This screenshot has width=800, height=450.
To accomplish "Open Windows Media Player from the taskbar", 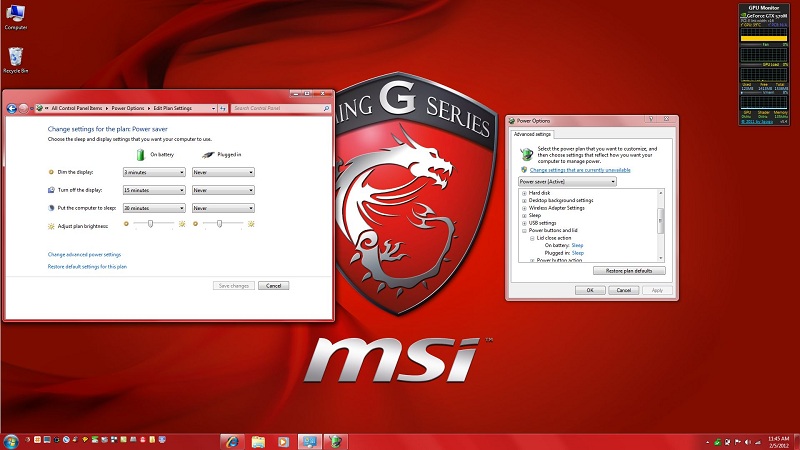I will pos(284,441).
